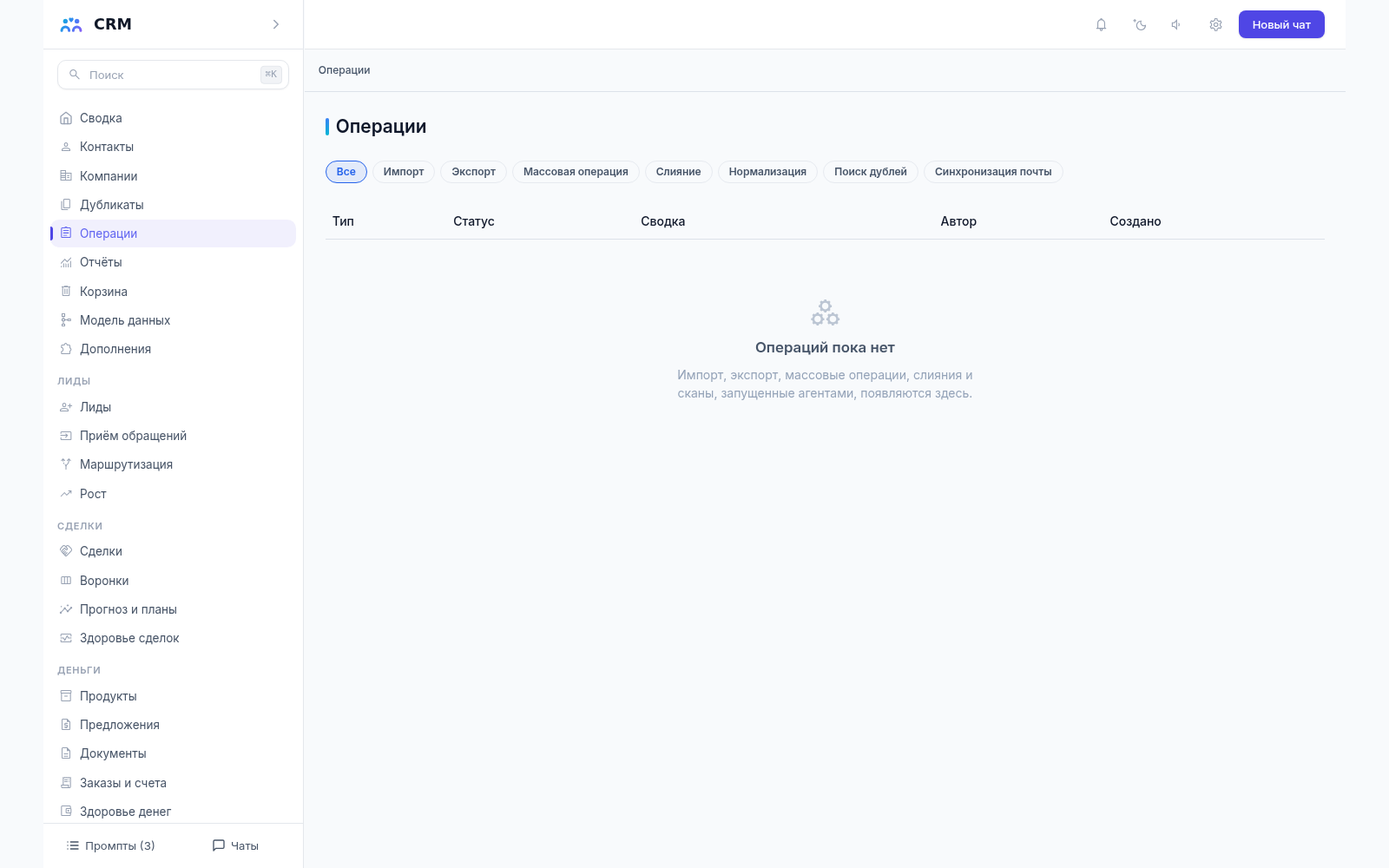This screenshot has height=868, width=1389.
Task: Click the Продукты box icon
Action: 66,696
